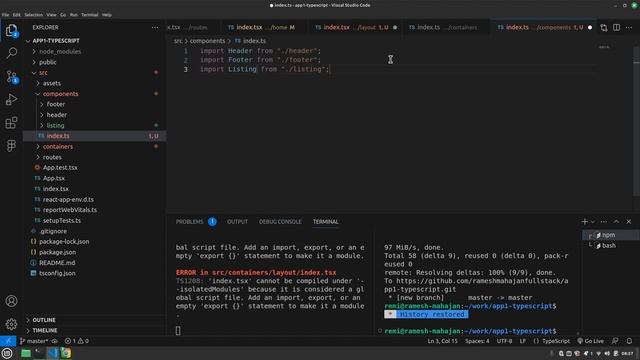Switch to the Problems panel tab
Viewport: 640px width, 360px height.
point(189,222)
